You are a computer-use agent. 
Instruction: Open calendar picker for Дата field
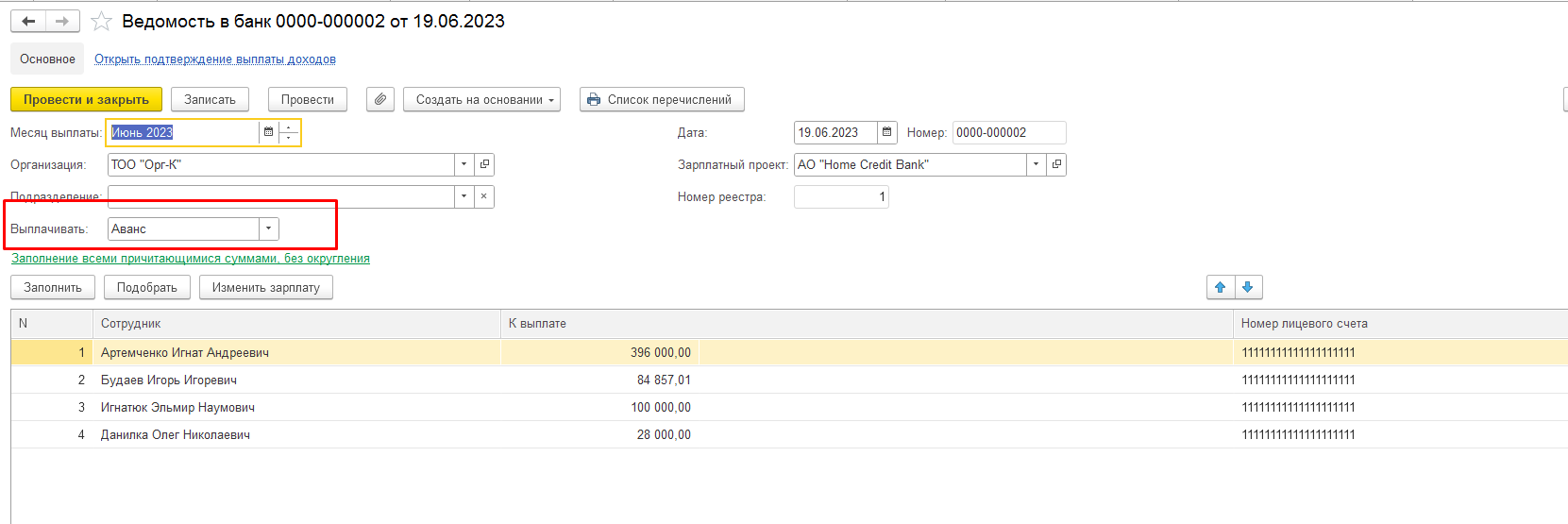(887, 132)
